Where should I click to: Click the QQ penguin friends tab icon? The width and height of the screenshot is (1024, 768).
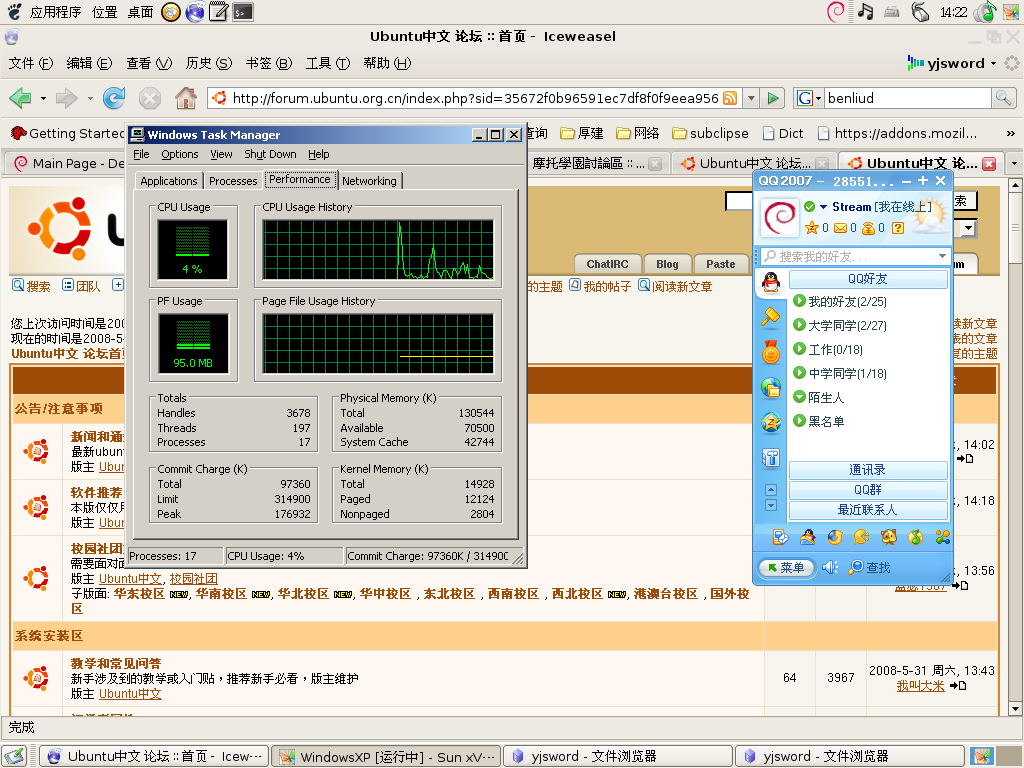(771, 282)
